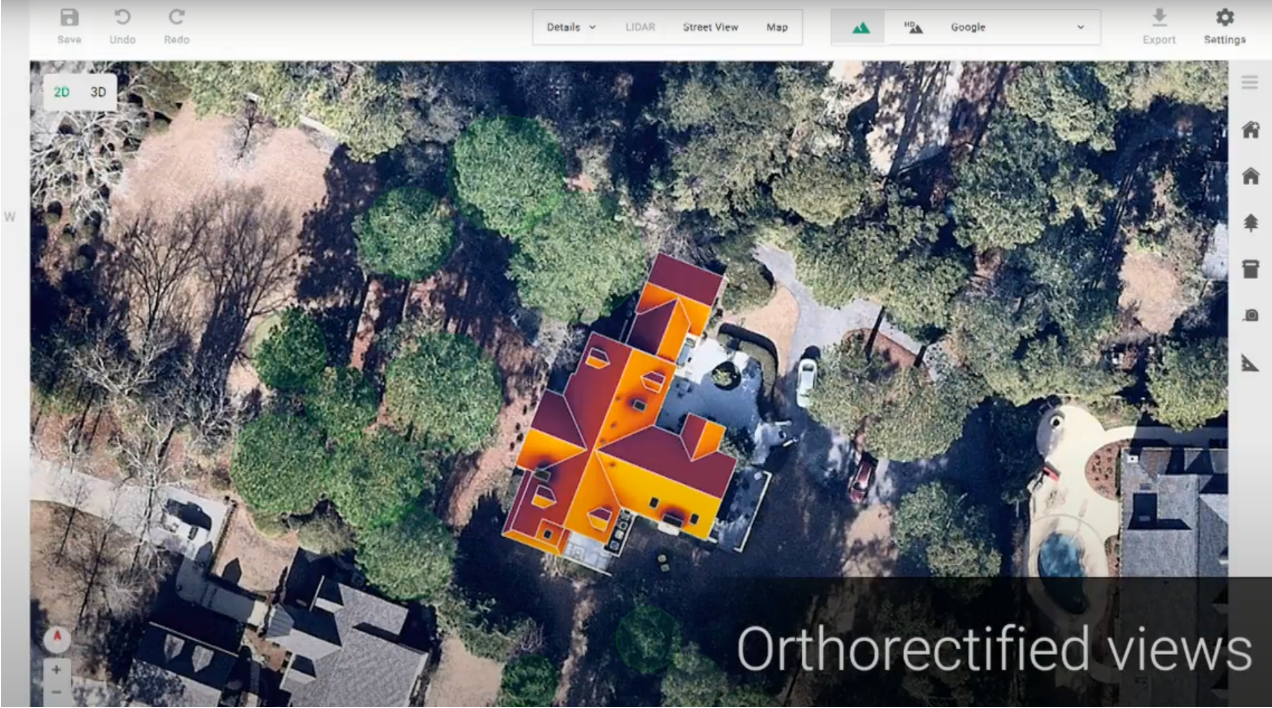Open the Street View tab
The width and height of the screenshot is (1272, 708).
pos(710,28)
